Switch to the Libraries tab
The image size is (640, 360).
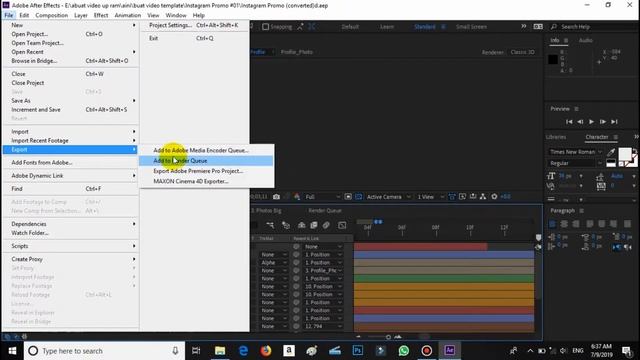pos(556,137)
